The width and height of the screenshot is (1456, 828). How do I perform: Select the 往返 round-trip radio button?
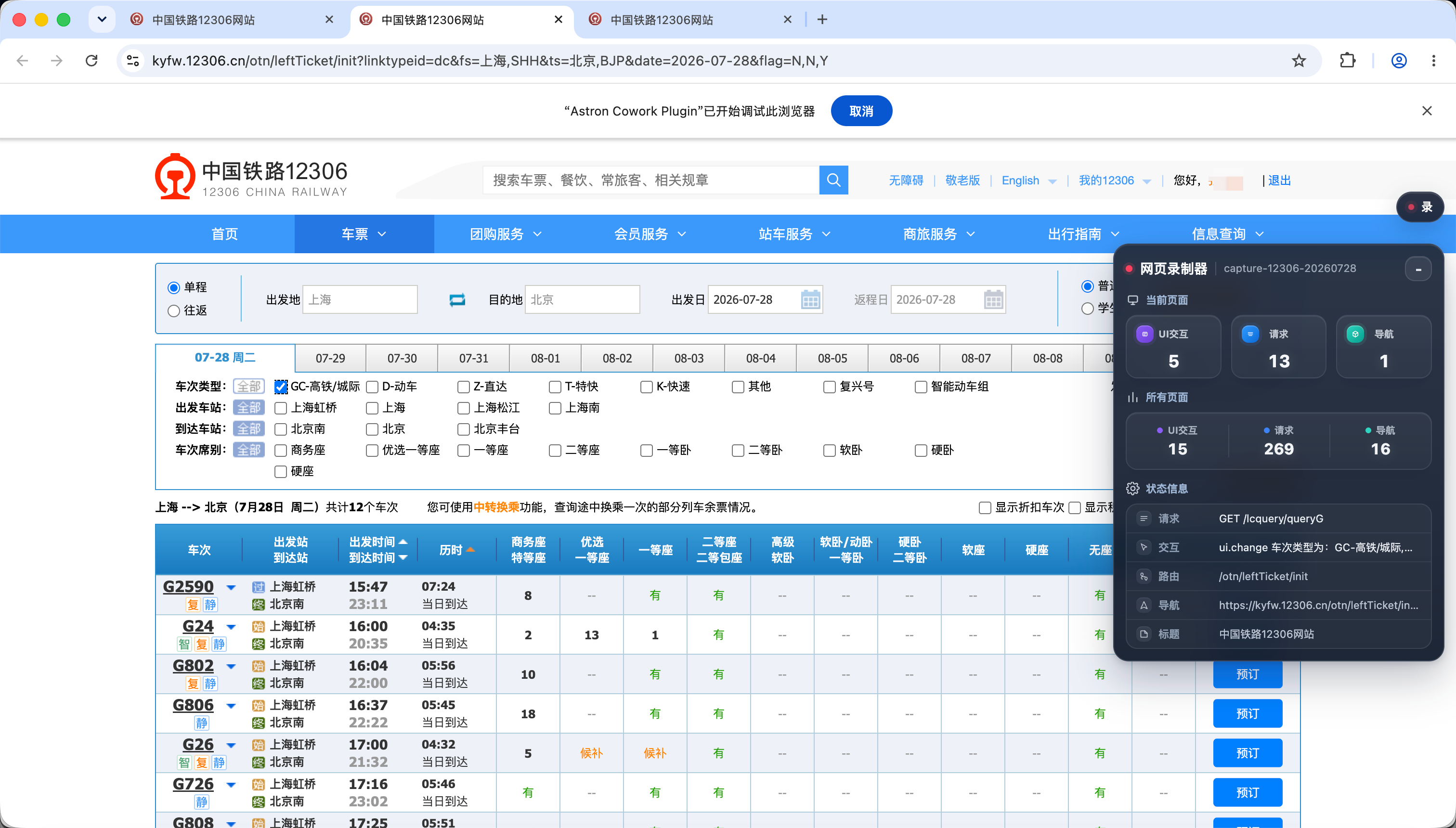click(x=173, y=310)
